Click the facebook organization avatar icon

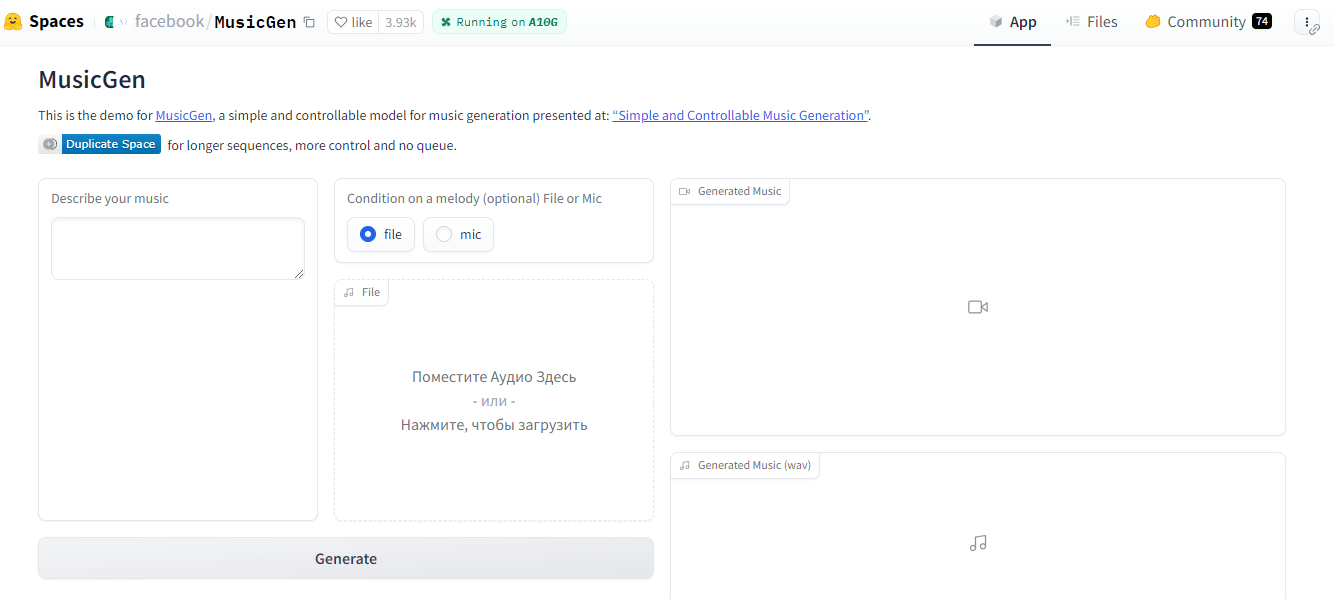click(110, 22)
